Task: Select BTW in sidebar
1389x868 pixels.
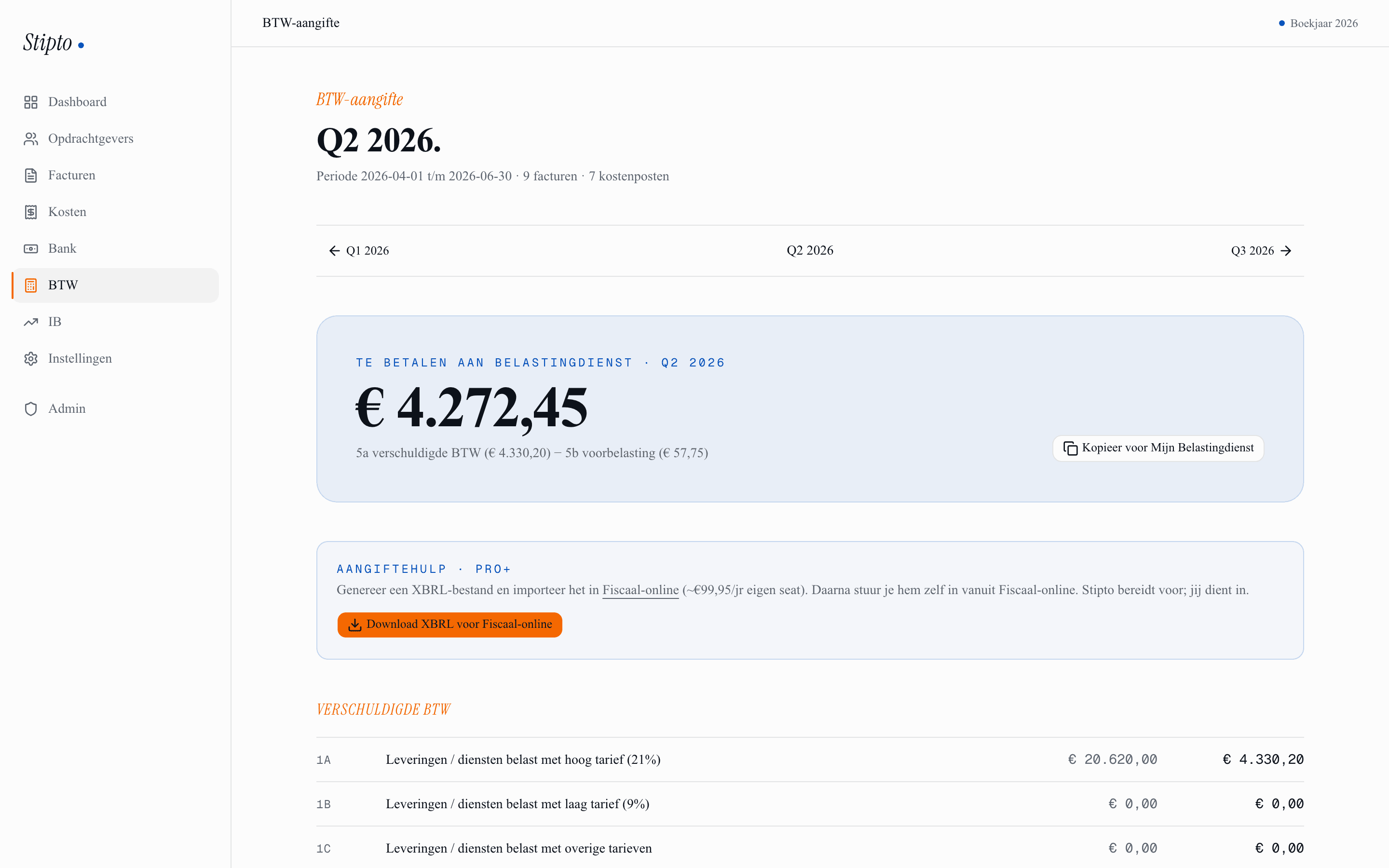Action: click(115, 285)
